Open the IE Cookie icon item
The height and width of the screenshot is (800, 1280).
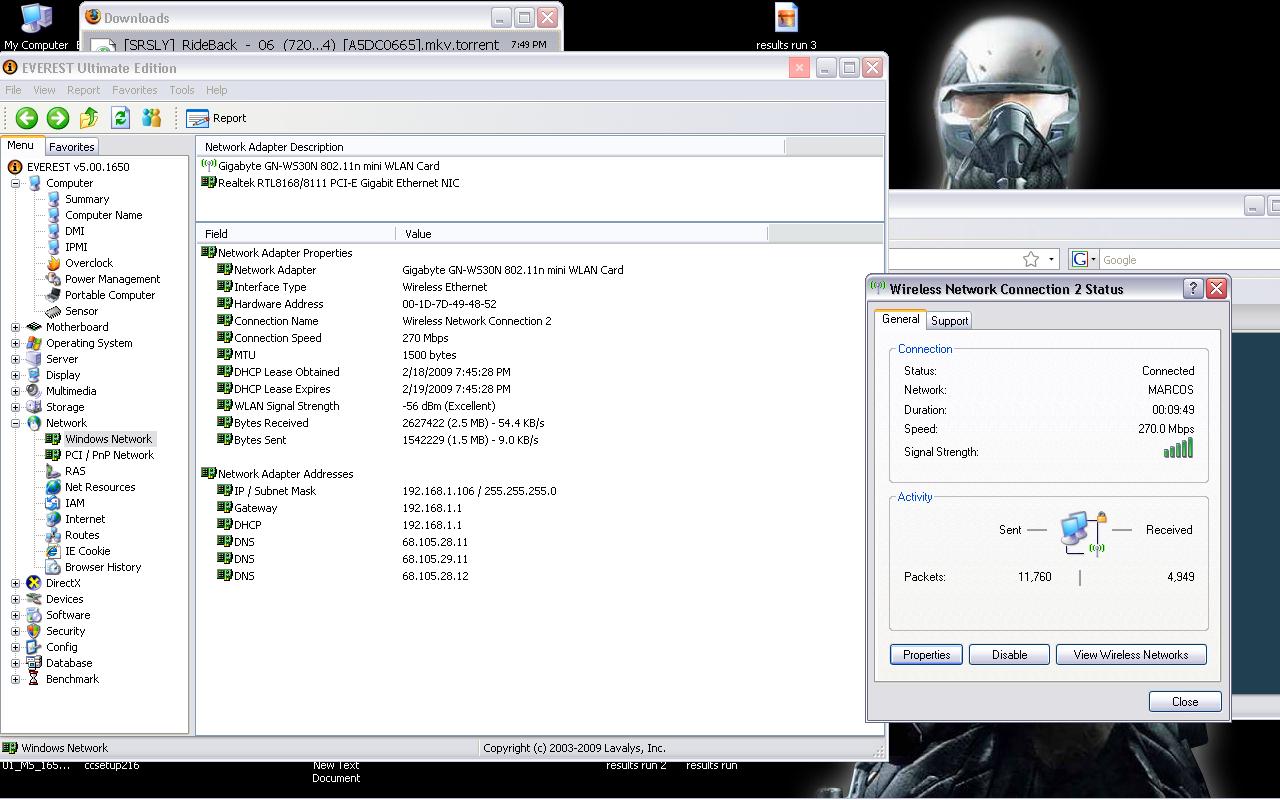click(54, 551)
